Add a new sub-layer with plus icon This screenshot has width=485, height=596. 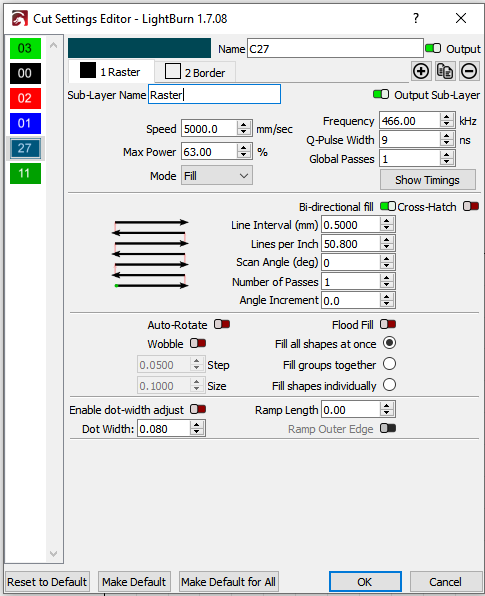(x=421, y=71)
